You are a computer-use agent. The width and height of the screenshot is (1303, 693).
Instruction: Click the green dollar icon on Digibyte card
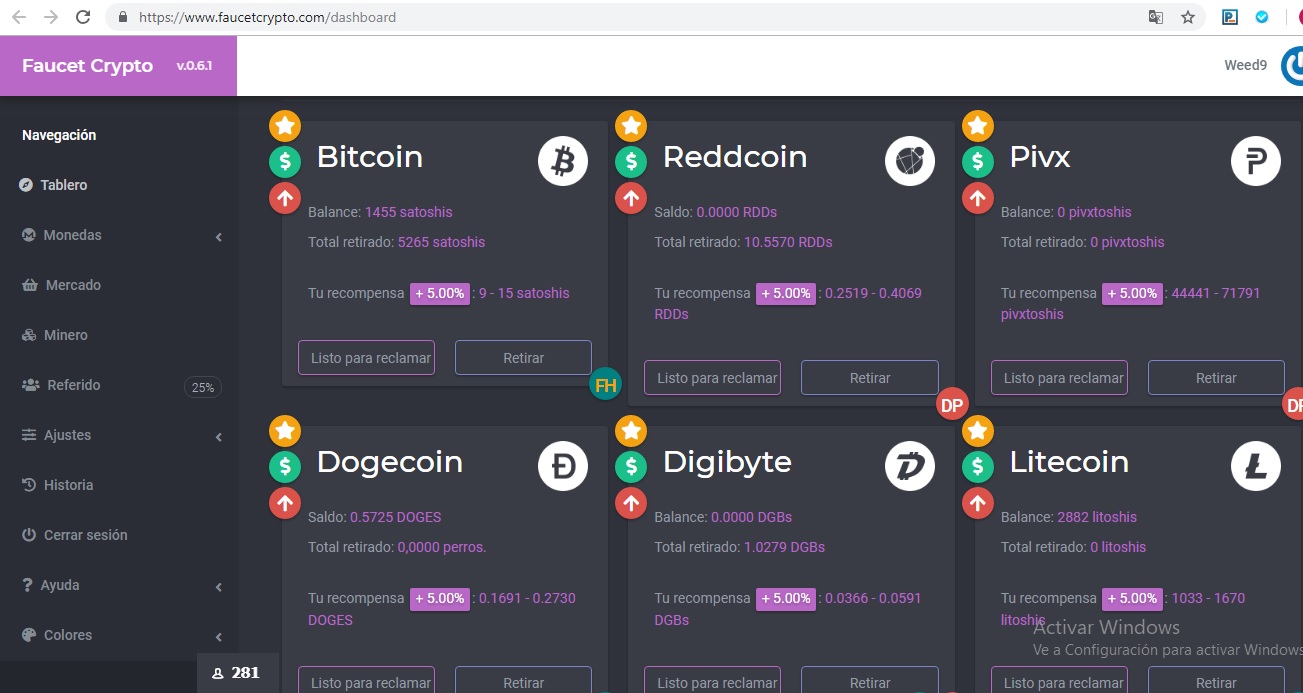631,466
